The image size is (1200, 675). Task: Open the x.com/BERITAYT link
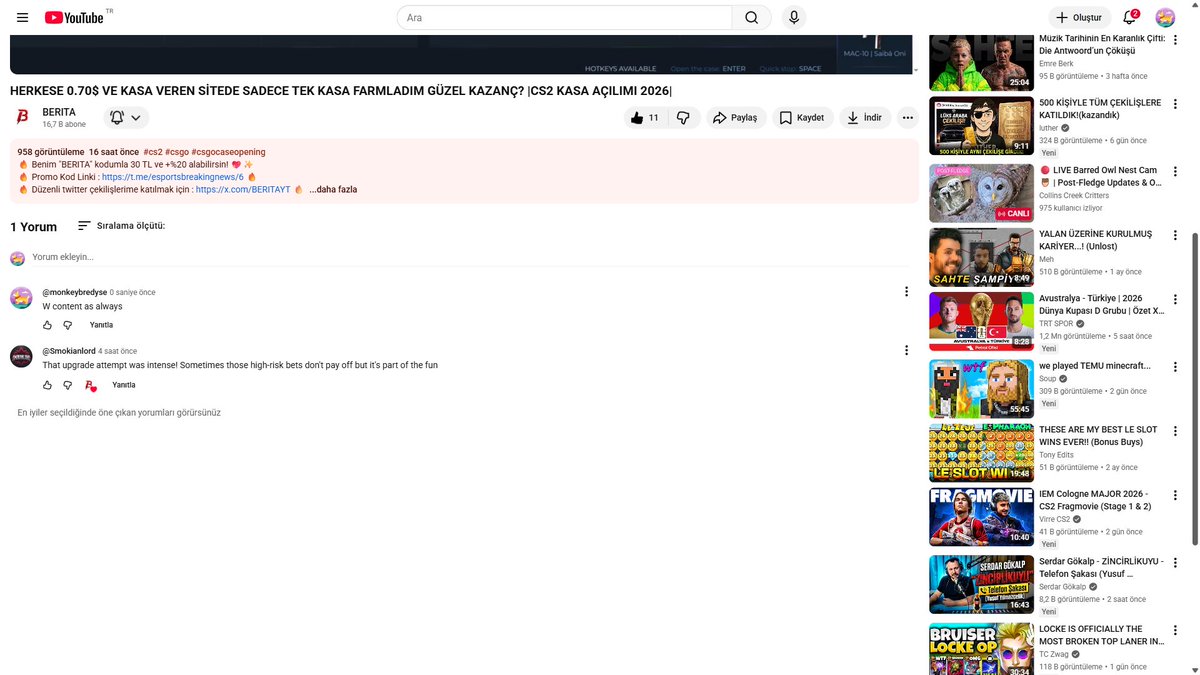click(x=243, y=189)
